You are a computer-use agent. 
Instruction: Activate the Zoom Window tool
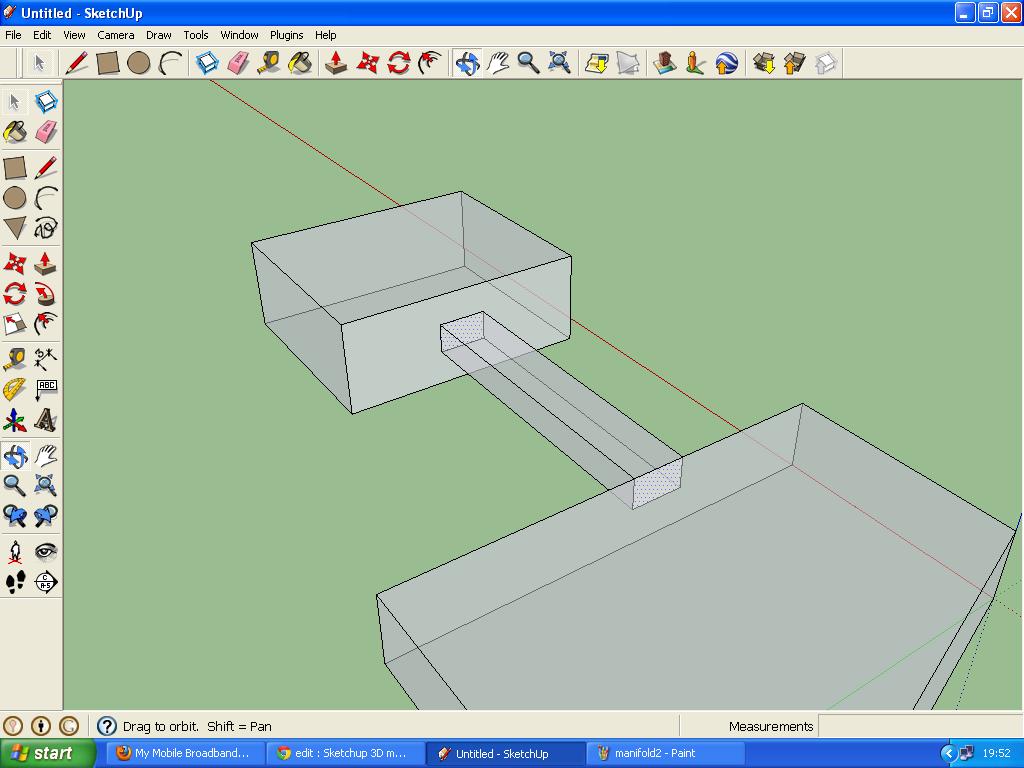pos(46,485)
